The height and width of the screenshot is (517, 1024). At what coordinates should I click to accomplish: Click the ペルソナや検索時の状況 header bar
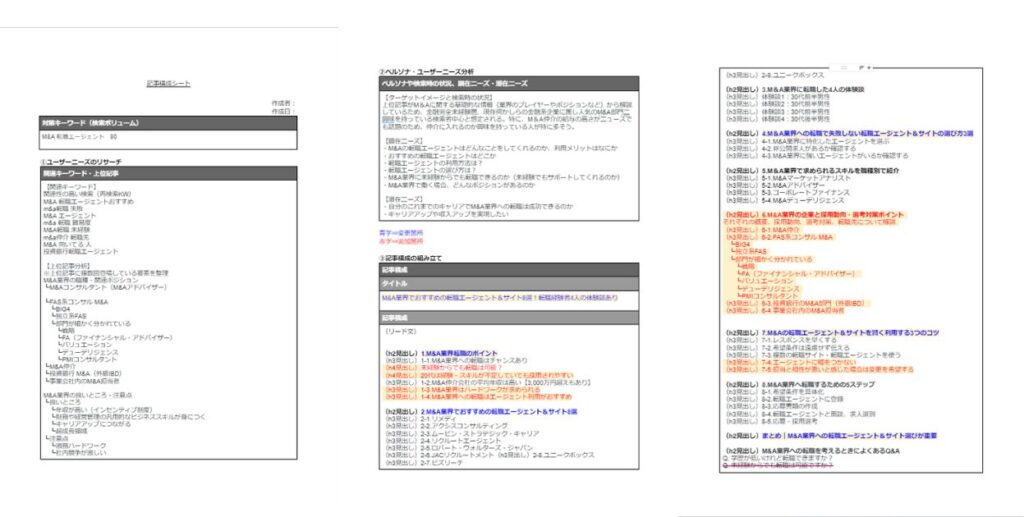point(455,83)
